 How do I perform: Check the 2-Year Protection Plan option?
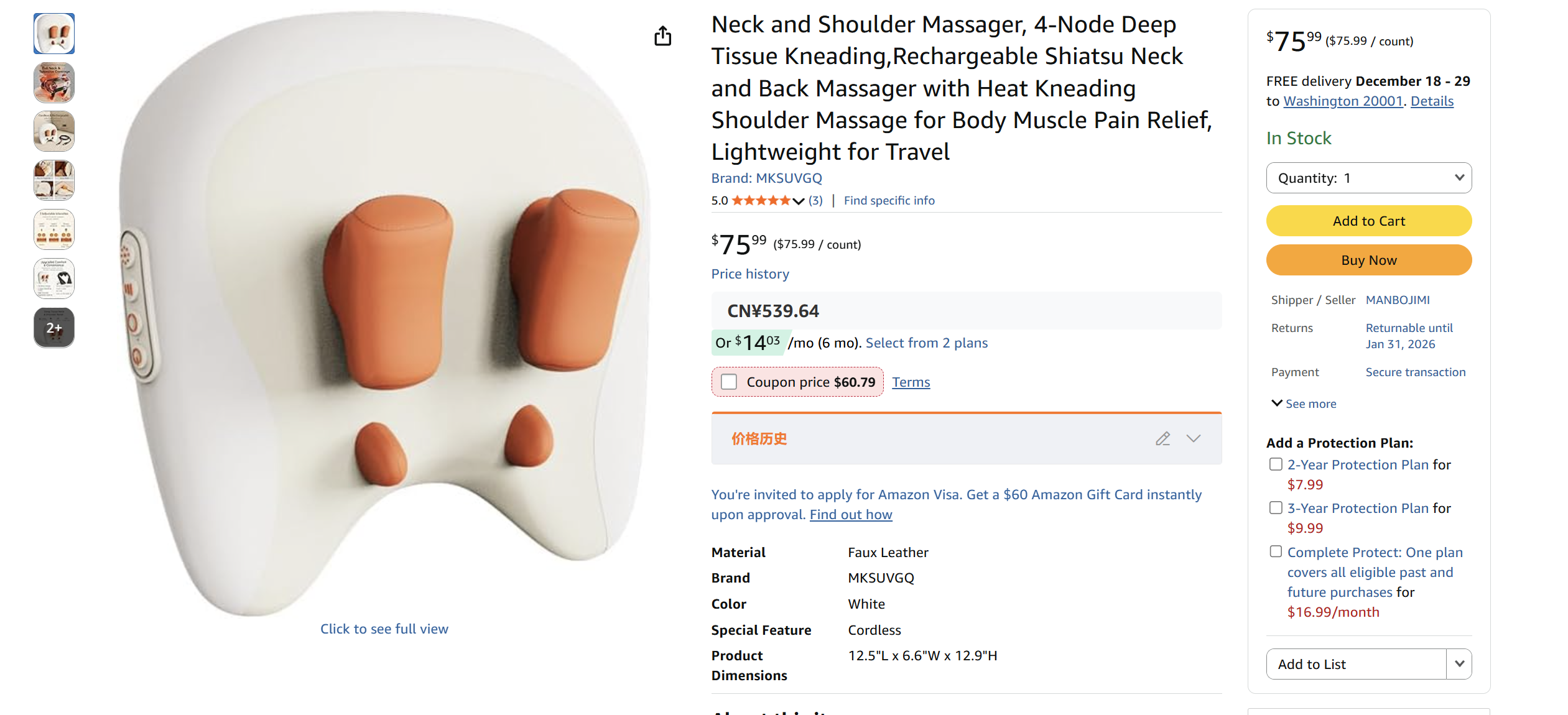tap(1276, 464)
